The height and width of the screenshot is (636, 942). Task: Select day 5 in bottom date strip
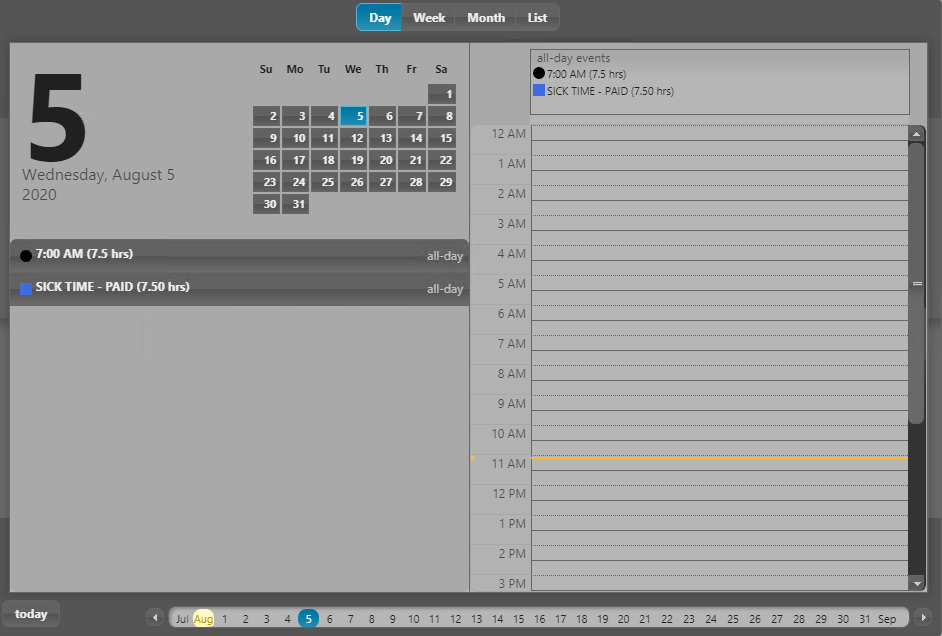tap(308, 618)
